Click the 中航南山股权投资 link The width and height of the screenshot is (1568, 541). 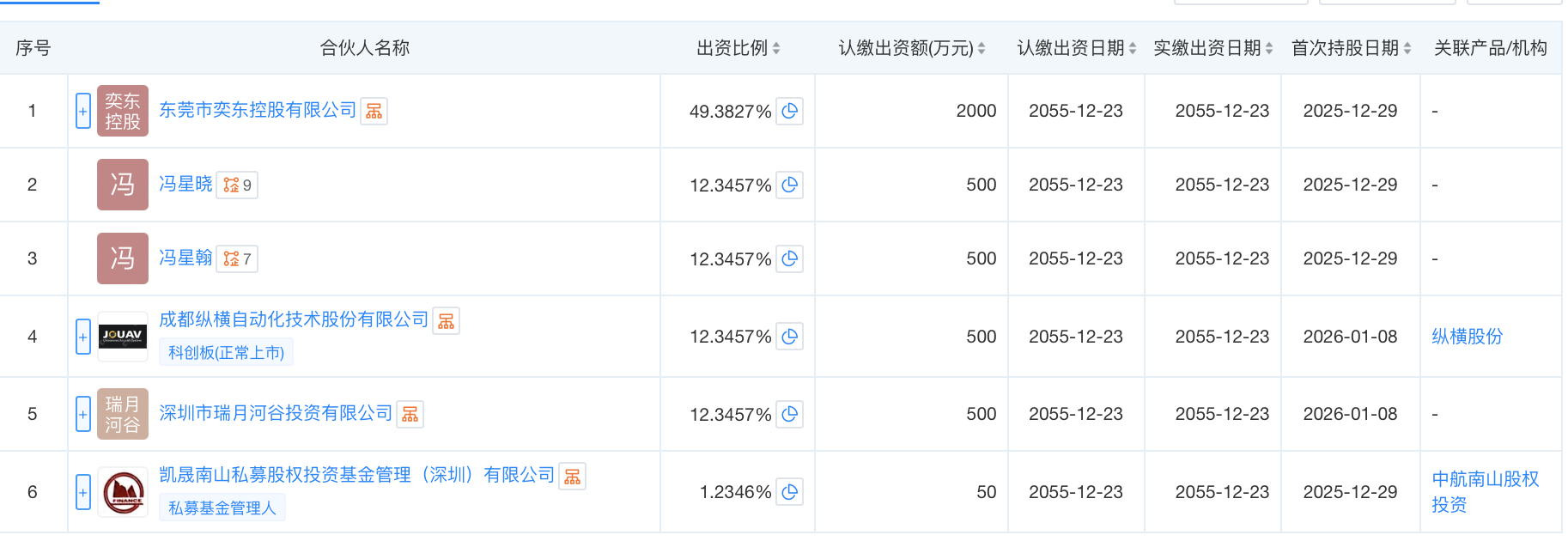pos(1484,491)
